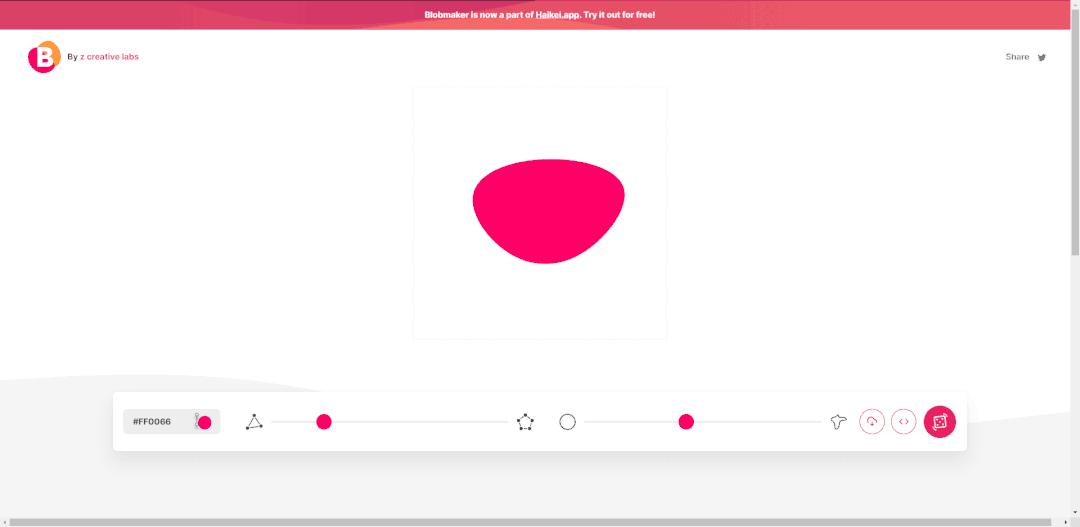The width and height of the screenshot is (1080, 527).
Task: Click the complexity slider handle
Action: pyautogui.click(x=324, y=422)
